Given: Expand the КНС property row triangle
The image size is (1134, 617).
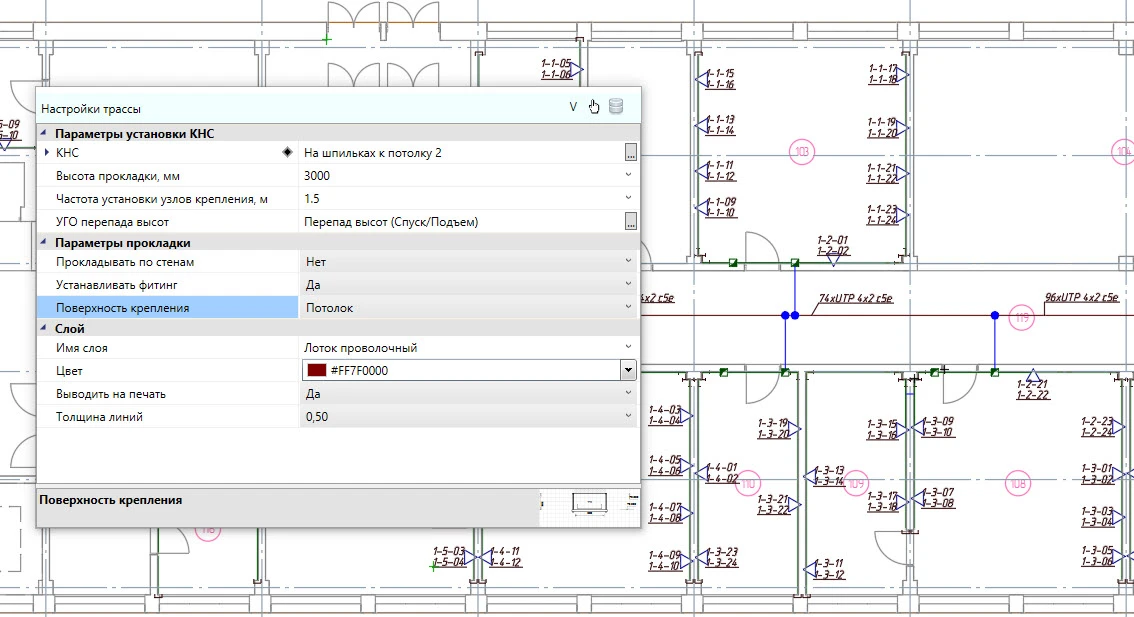Looking at the screenshot, I should (x=46, y=153).
